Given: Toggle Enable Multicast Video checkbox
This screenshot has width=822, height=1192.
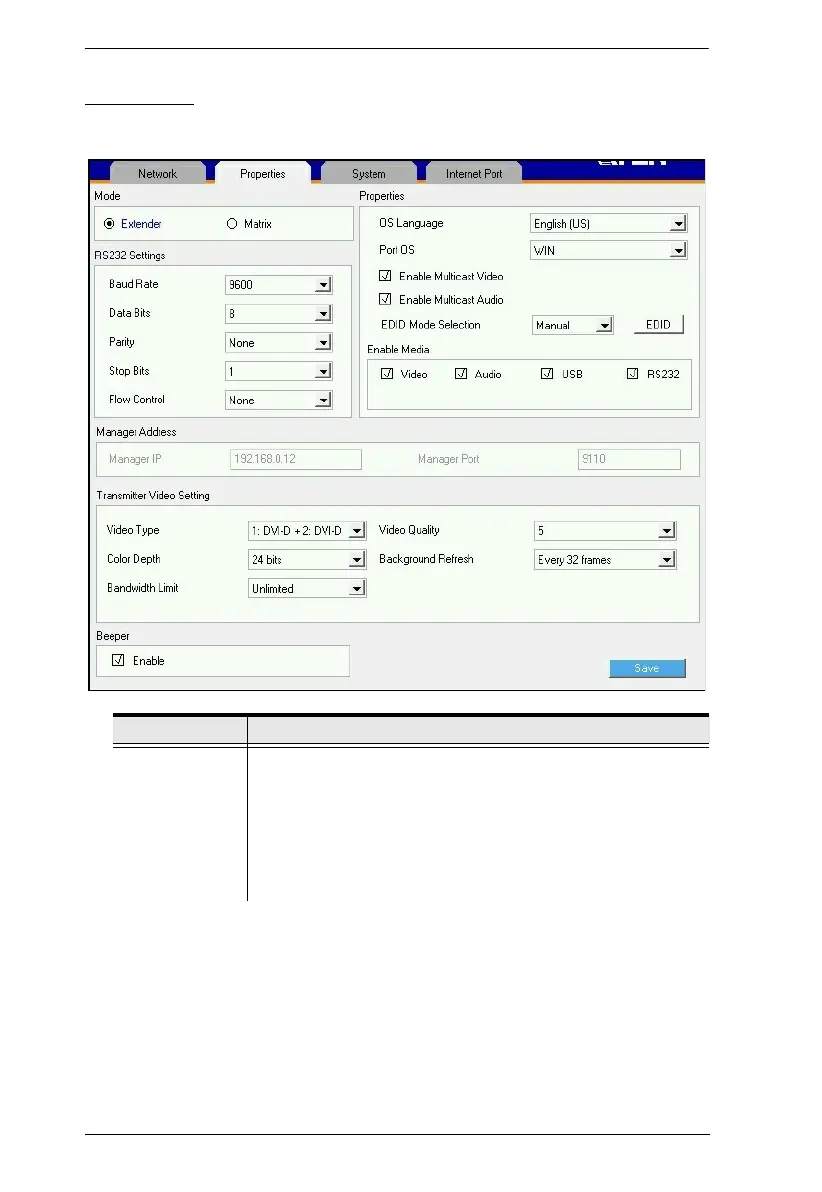Looking at the screenshot, I should coord(386,276).
